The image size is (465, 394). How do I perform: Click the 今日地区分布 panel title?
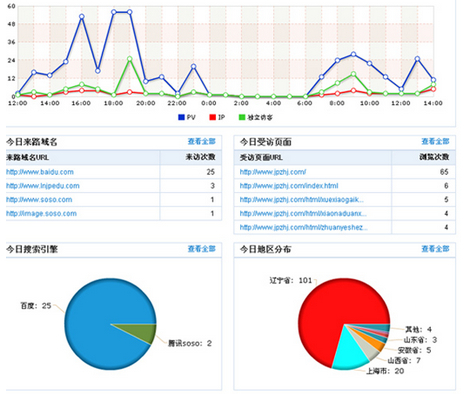click(x=266, y=249)
